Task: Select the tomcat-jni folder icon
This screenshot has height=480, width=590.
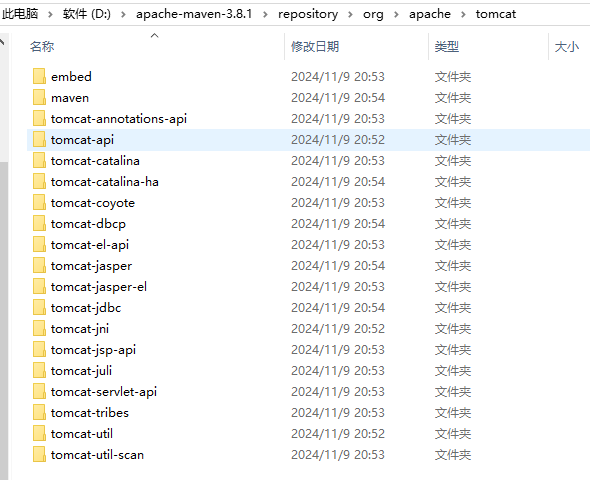Action: click(39, 328)
